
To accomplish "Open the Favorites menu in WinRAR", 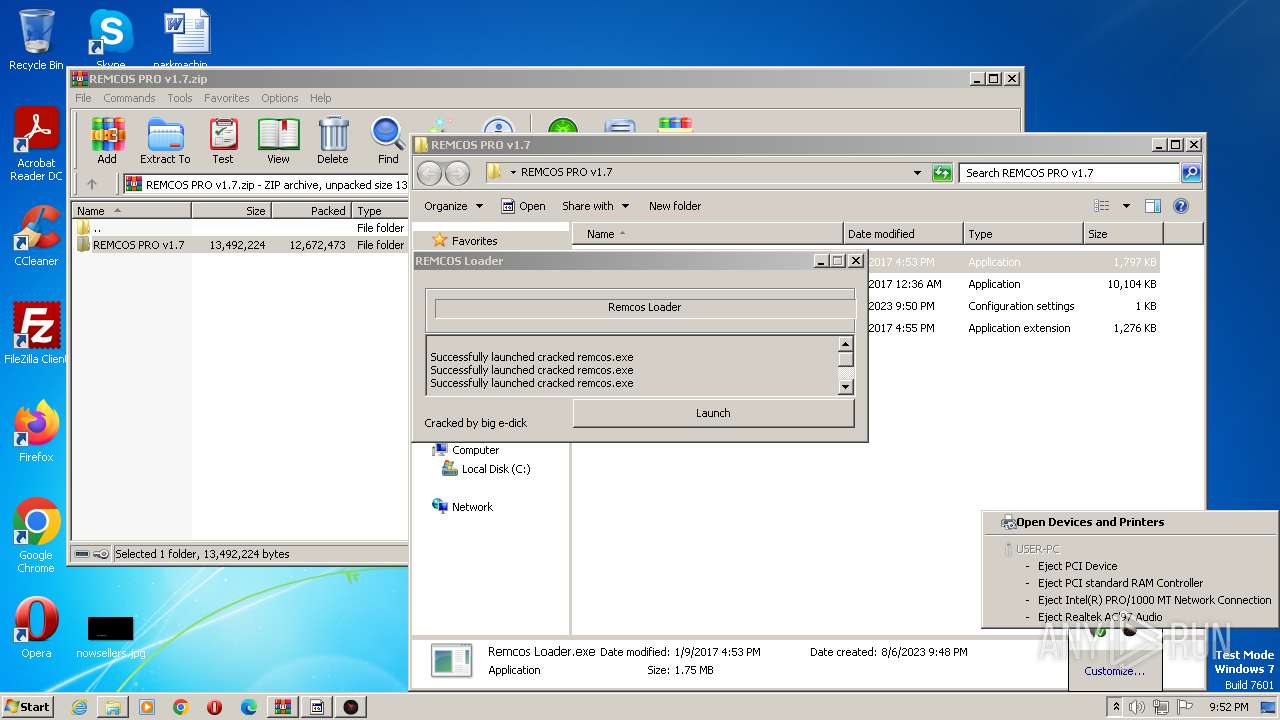I will [227, 98].
